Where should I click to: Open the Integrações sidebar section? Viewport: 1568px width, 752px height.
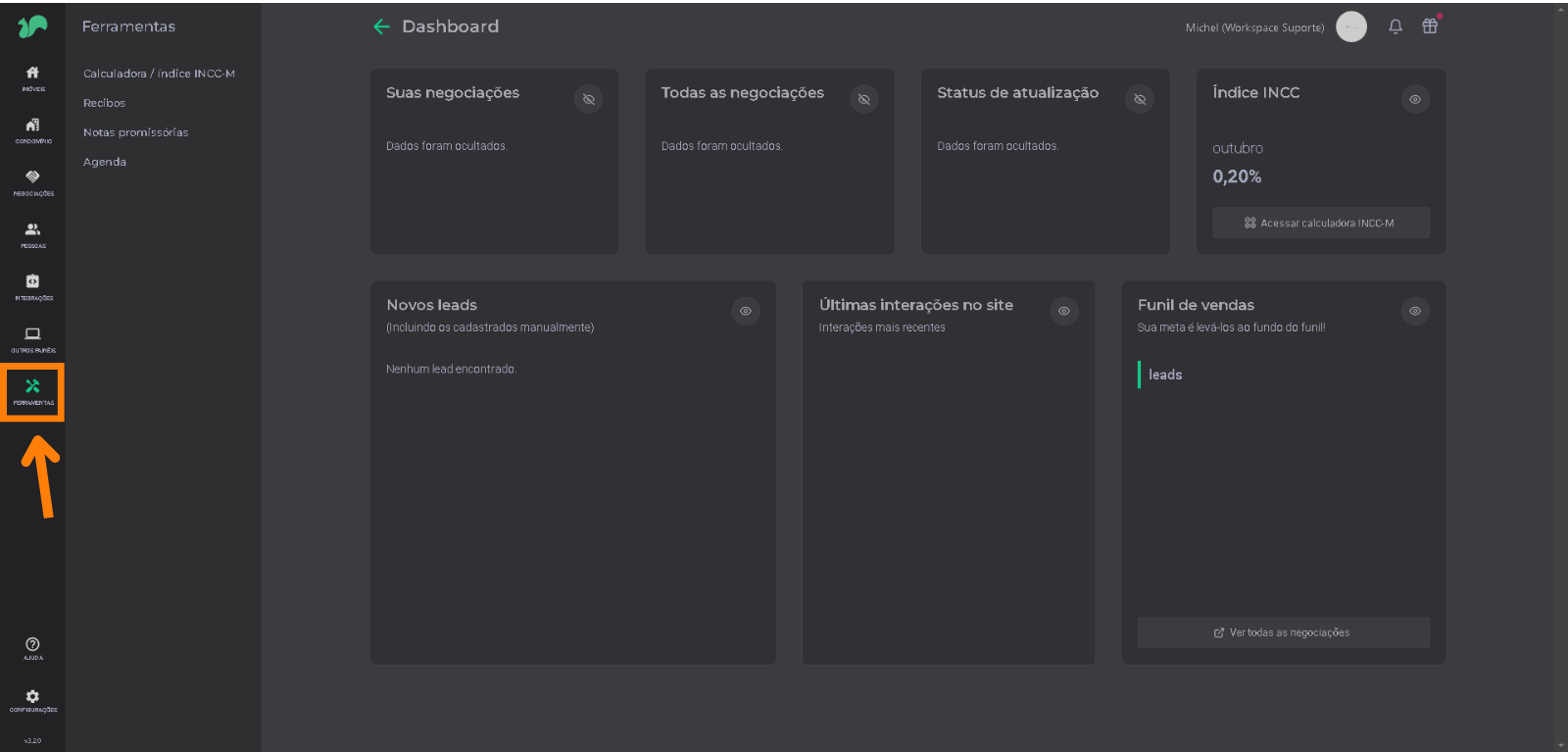click(x=32, y=286)
